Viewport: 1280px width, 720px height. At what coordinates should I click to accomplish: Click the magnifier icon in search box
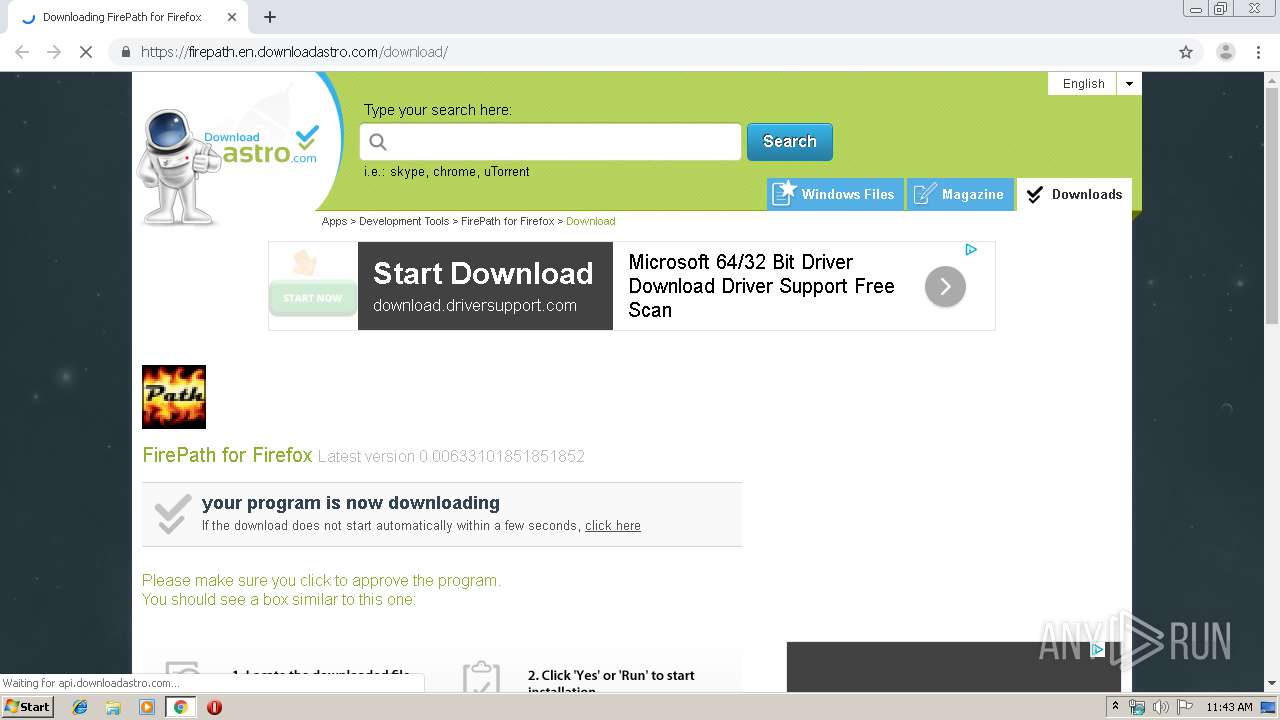coord(378,142)
